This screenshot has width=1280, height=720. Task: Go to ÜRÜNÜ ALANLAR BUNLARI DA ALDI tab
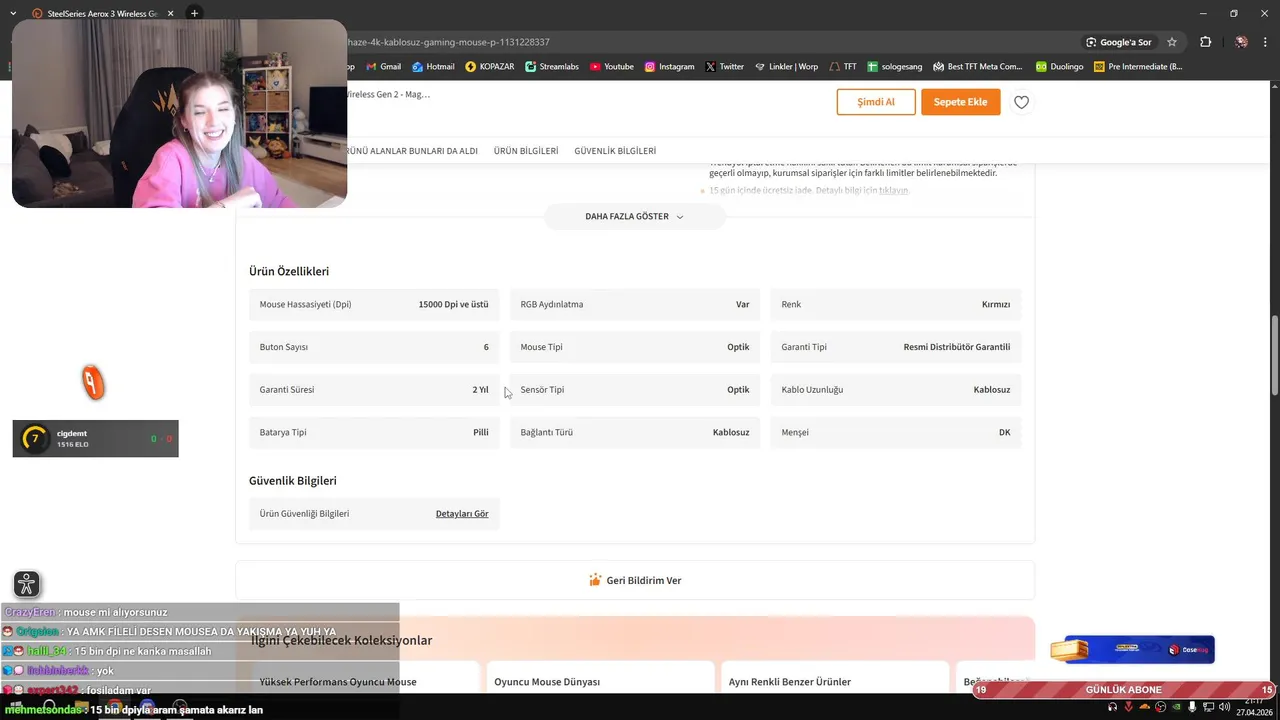click(x=412, y=151)
